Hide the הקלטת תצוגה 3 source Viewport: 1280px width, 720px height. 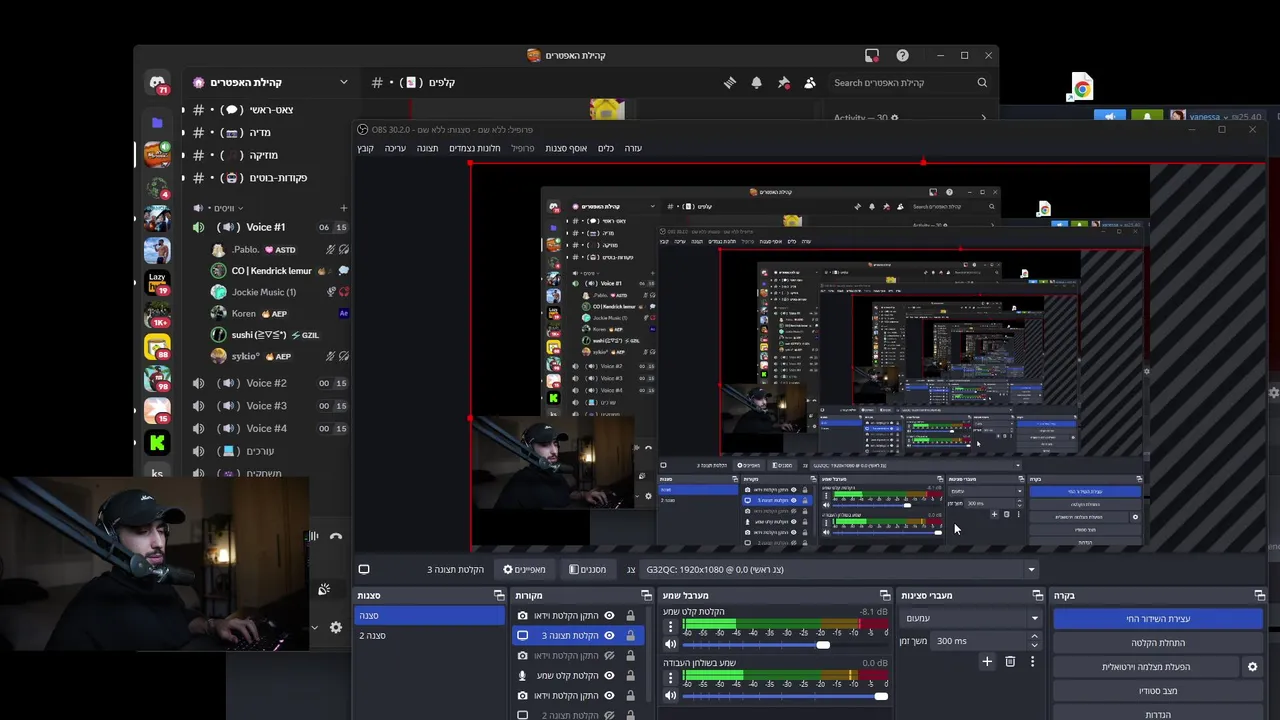pos(609,635)
